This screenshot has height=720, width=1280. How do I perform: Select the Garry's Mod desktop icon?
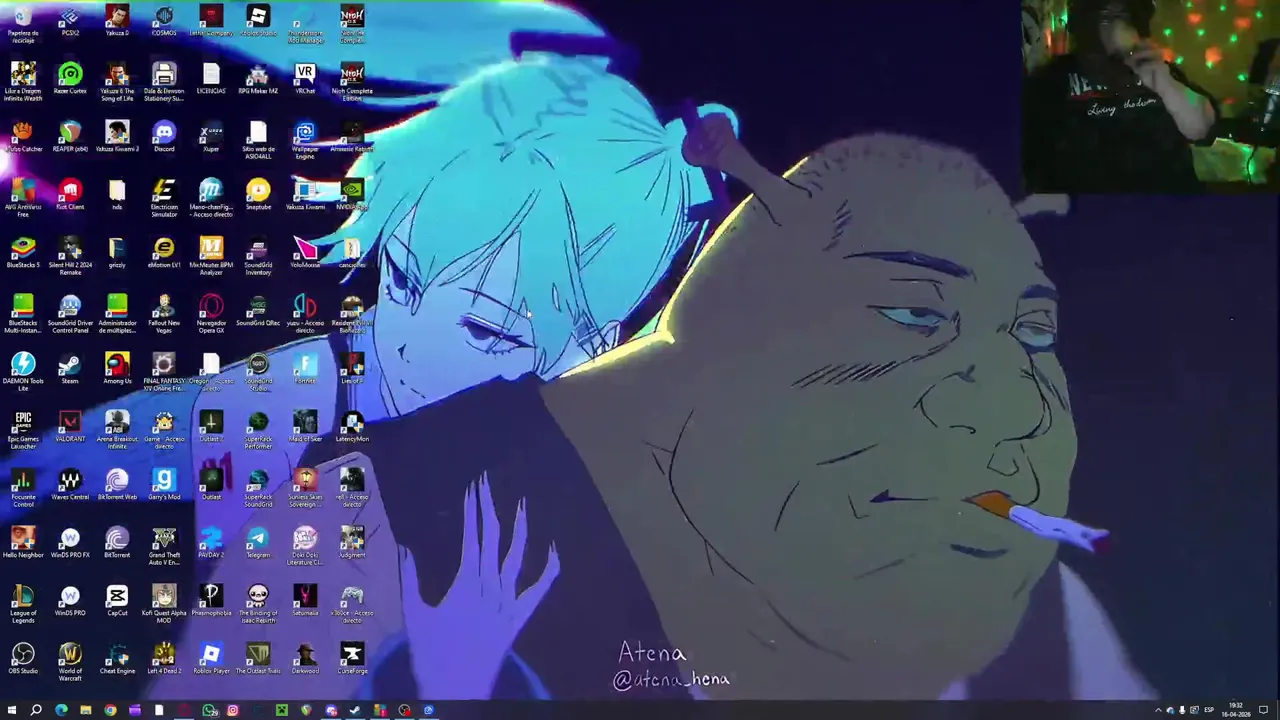164,486
